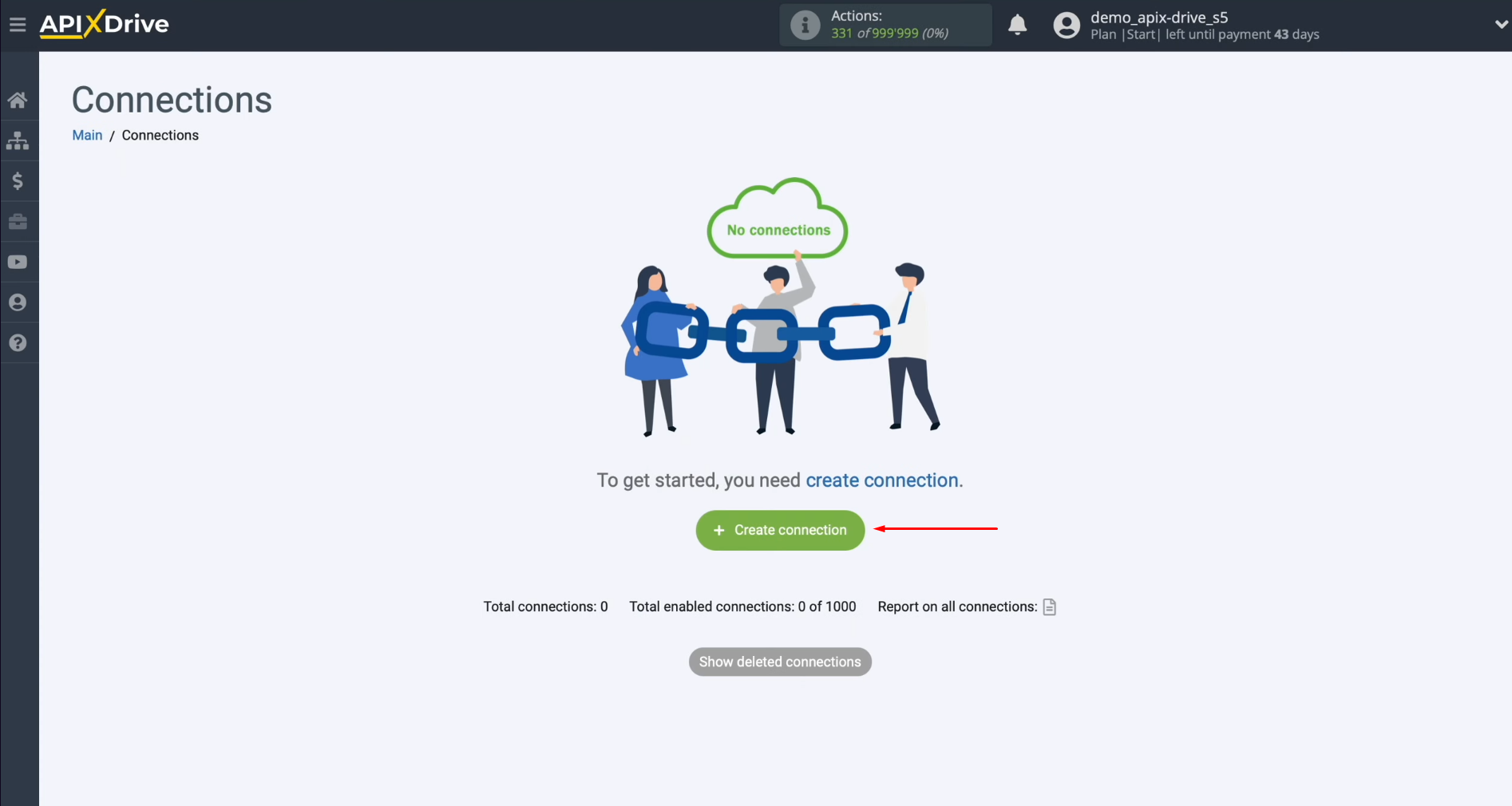Click the create connection link in text

click(881, 480)
